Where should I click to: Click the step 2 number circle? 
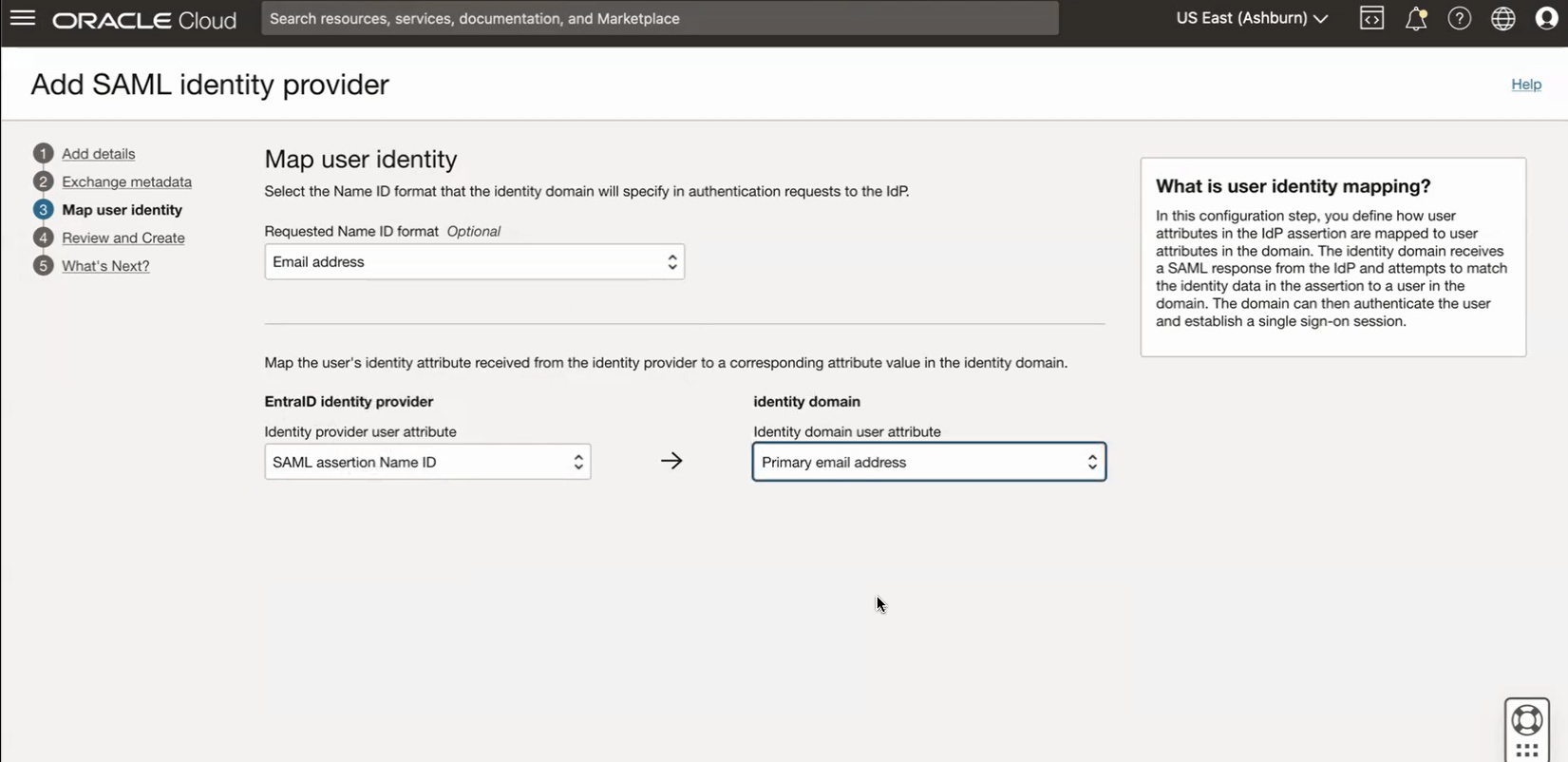[43, 181]
